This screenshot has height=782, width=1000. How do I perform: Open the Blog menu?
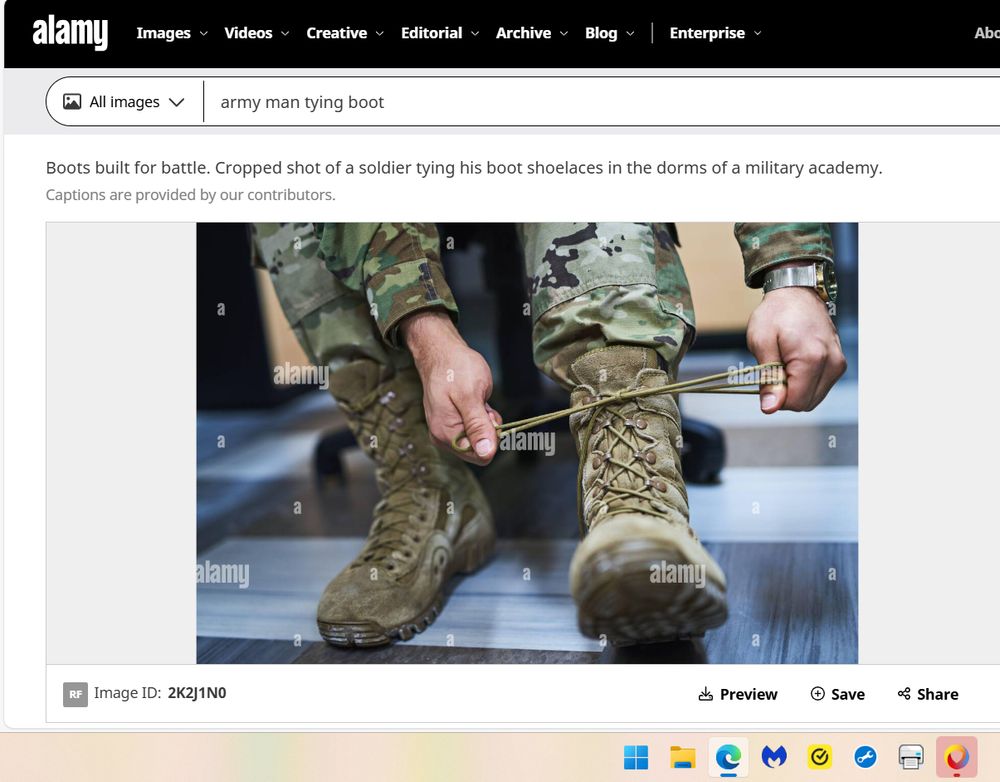click(610, 33)
